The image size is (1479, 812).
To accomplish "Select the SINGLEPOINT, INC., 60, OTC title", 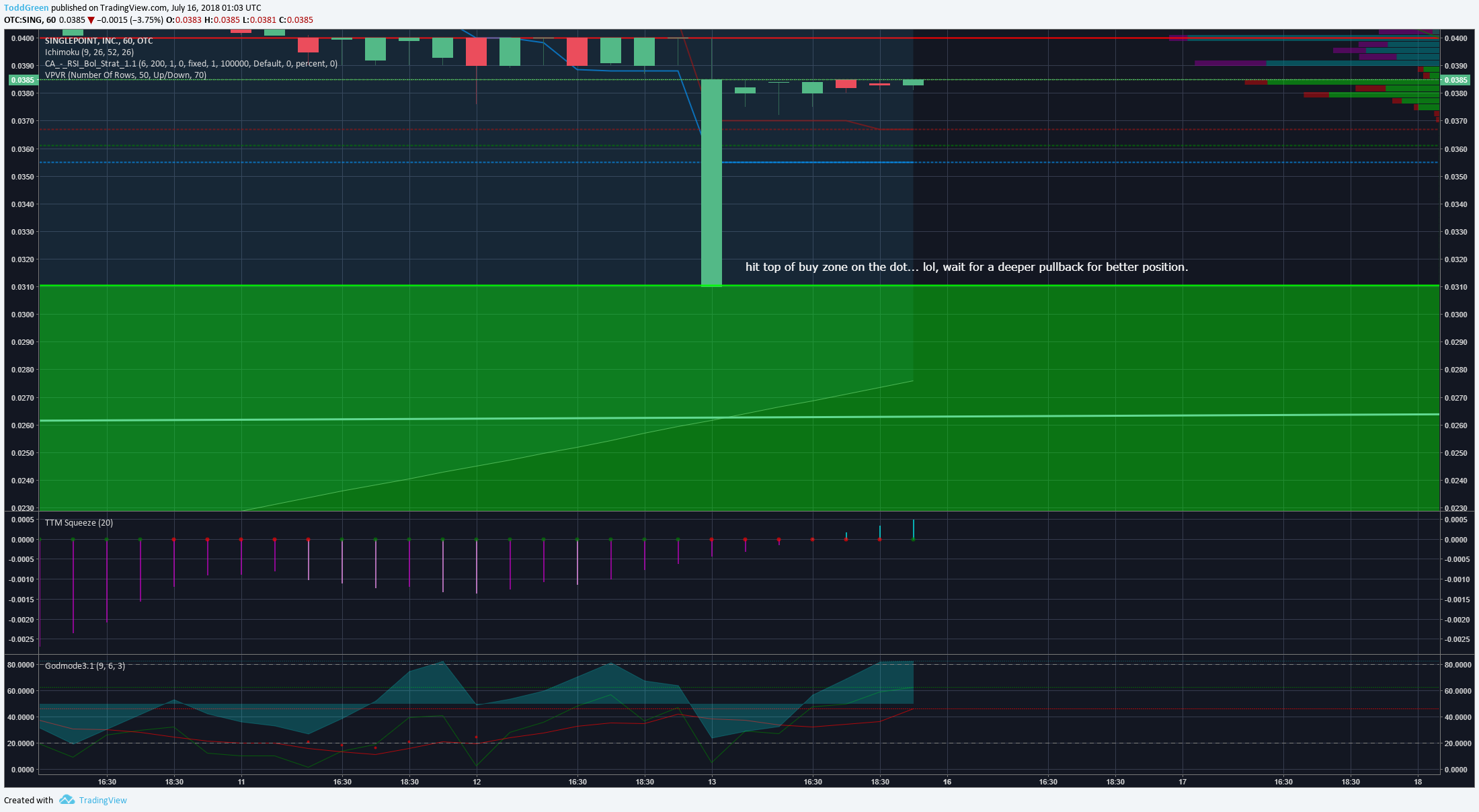I will 99,41.
